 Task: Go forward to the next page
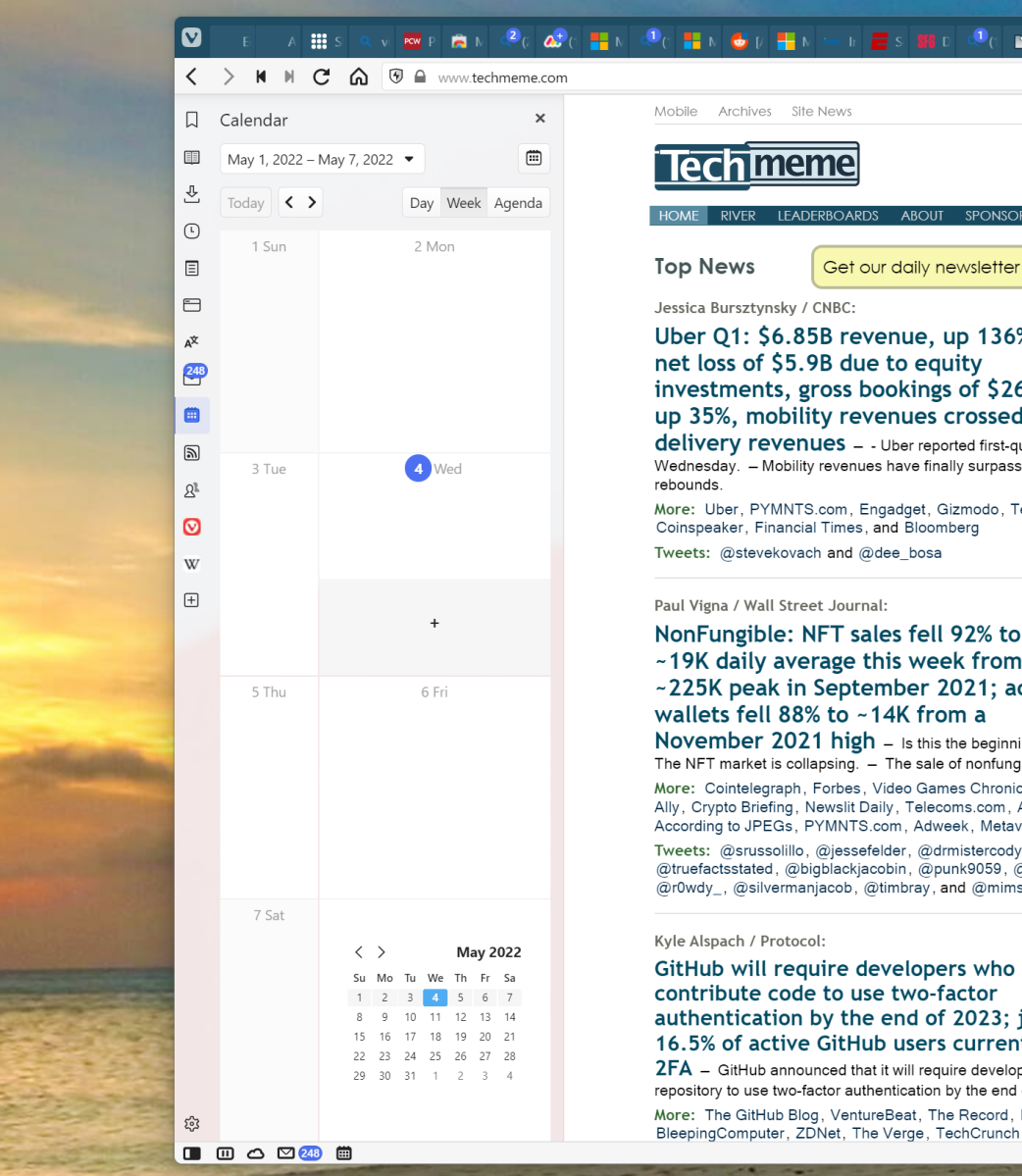229,77
